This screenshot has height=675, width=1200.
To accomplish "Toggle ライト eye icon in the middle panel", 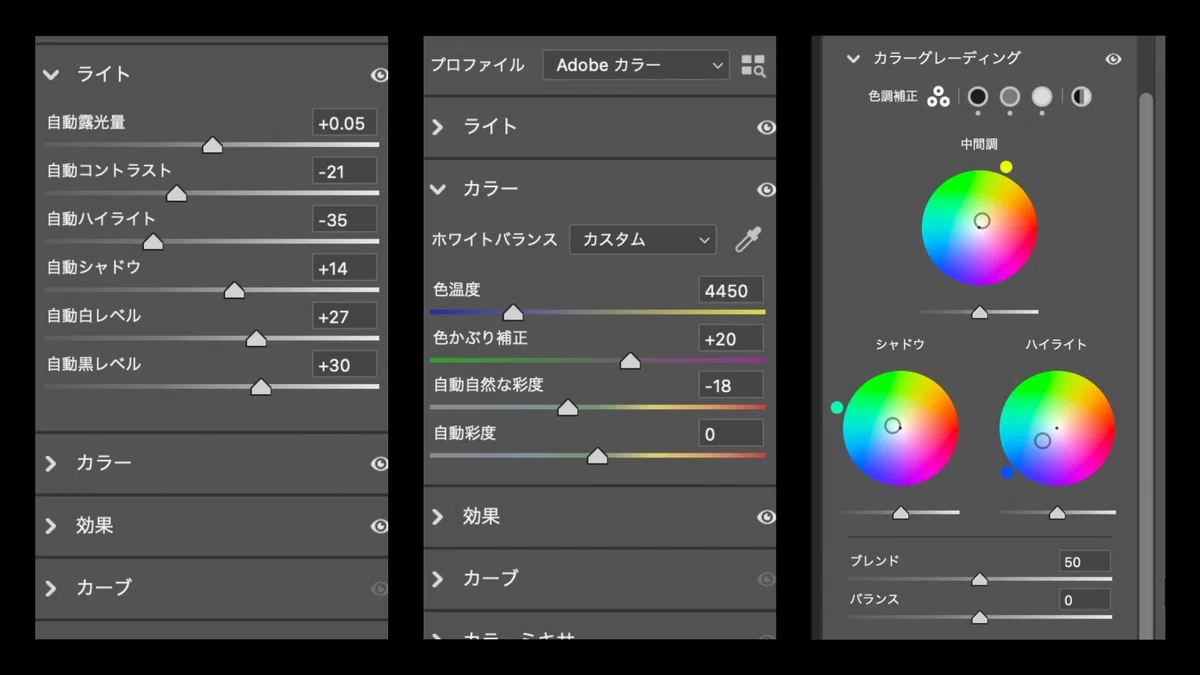I will coord(766,127).
